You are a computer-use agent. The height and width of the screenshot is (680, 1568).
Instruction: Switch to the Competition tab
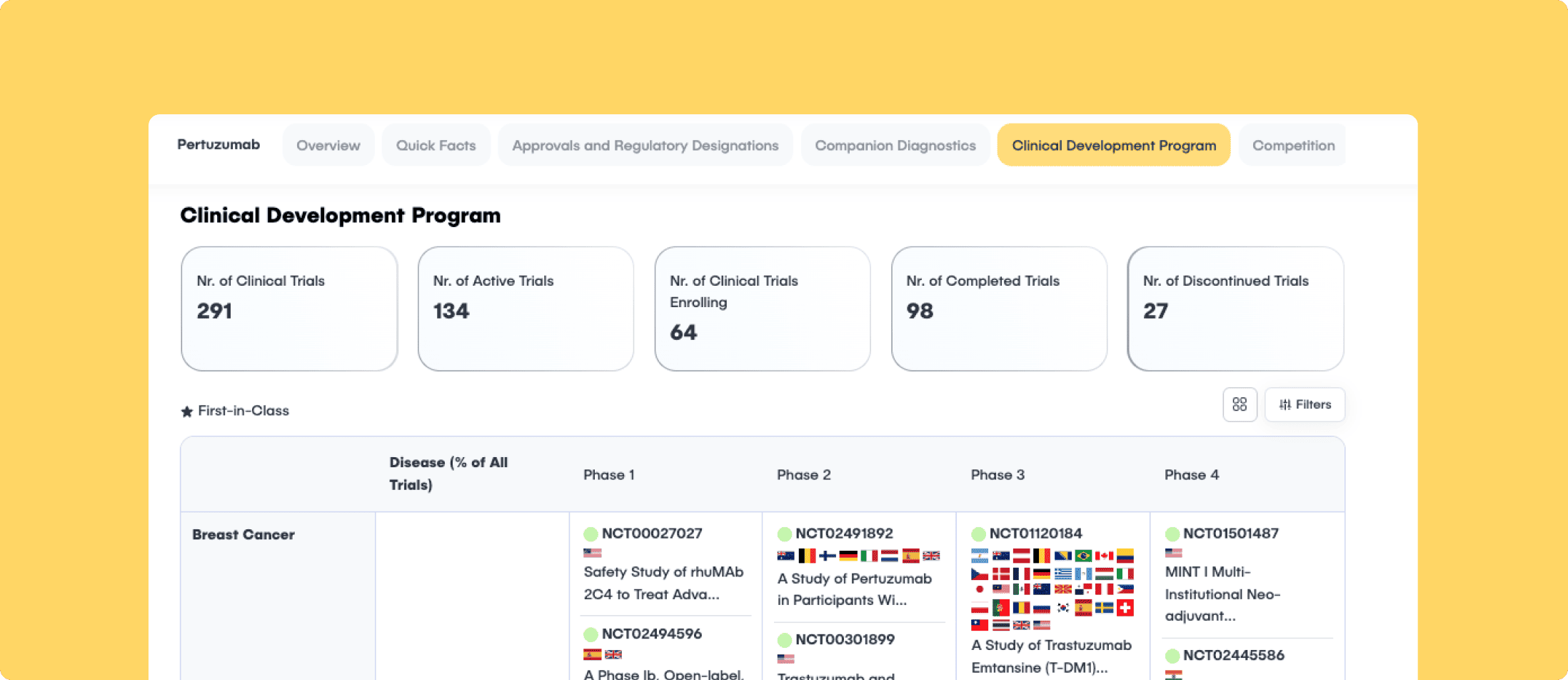pos(1292,145)
